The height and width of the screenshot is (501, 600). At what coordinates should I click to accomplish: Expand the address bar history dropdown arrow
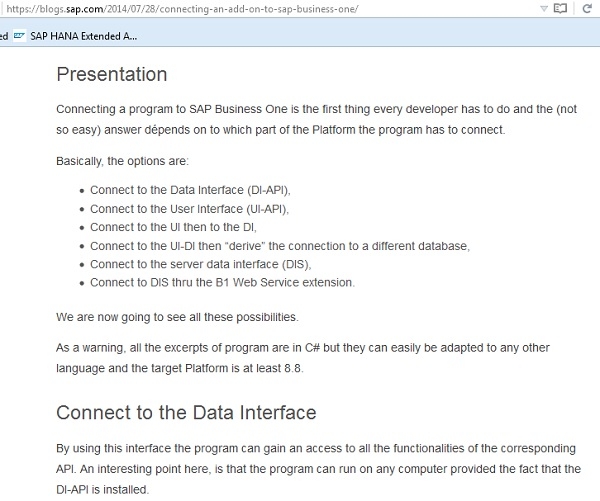(x=543, y=9)
